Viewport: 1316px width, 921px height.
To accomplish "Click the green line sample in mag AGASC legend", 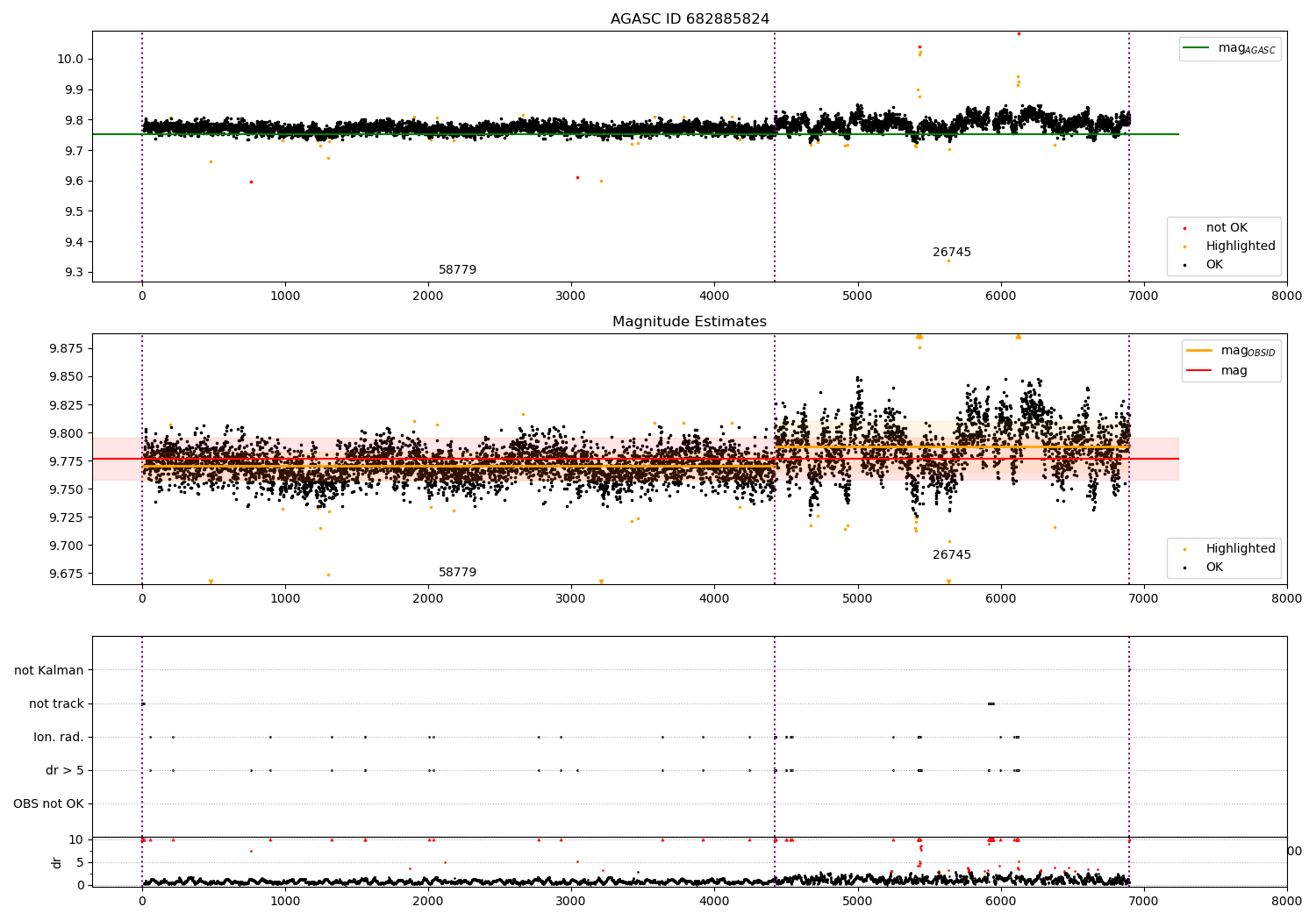I will coord(1197,48).
